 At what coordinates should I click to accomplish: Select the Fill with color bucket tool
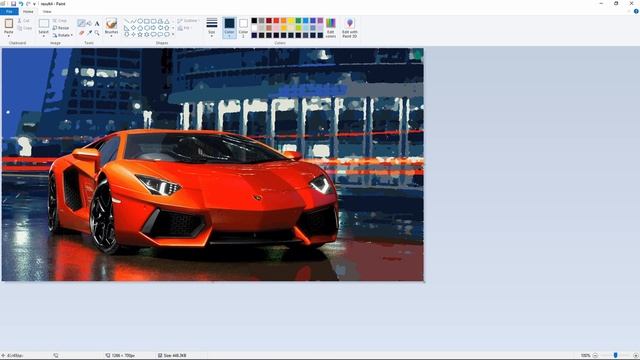pos(89,23)
